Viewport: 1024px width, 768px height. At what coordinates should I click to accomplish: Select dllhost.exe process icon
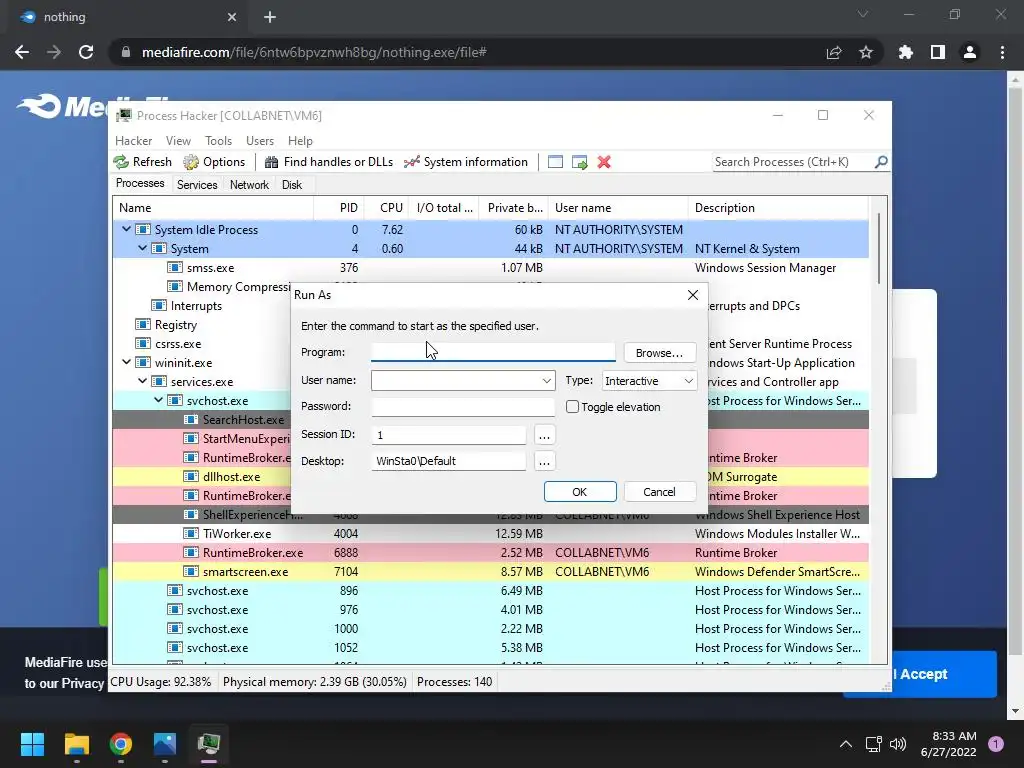coord(191,477)
